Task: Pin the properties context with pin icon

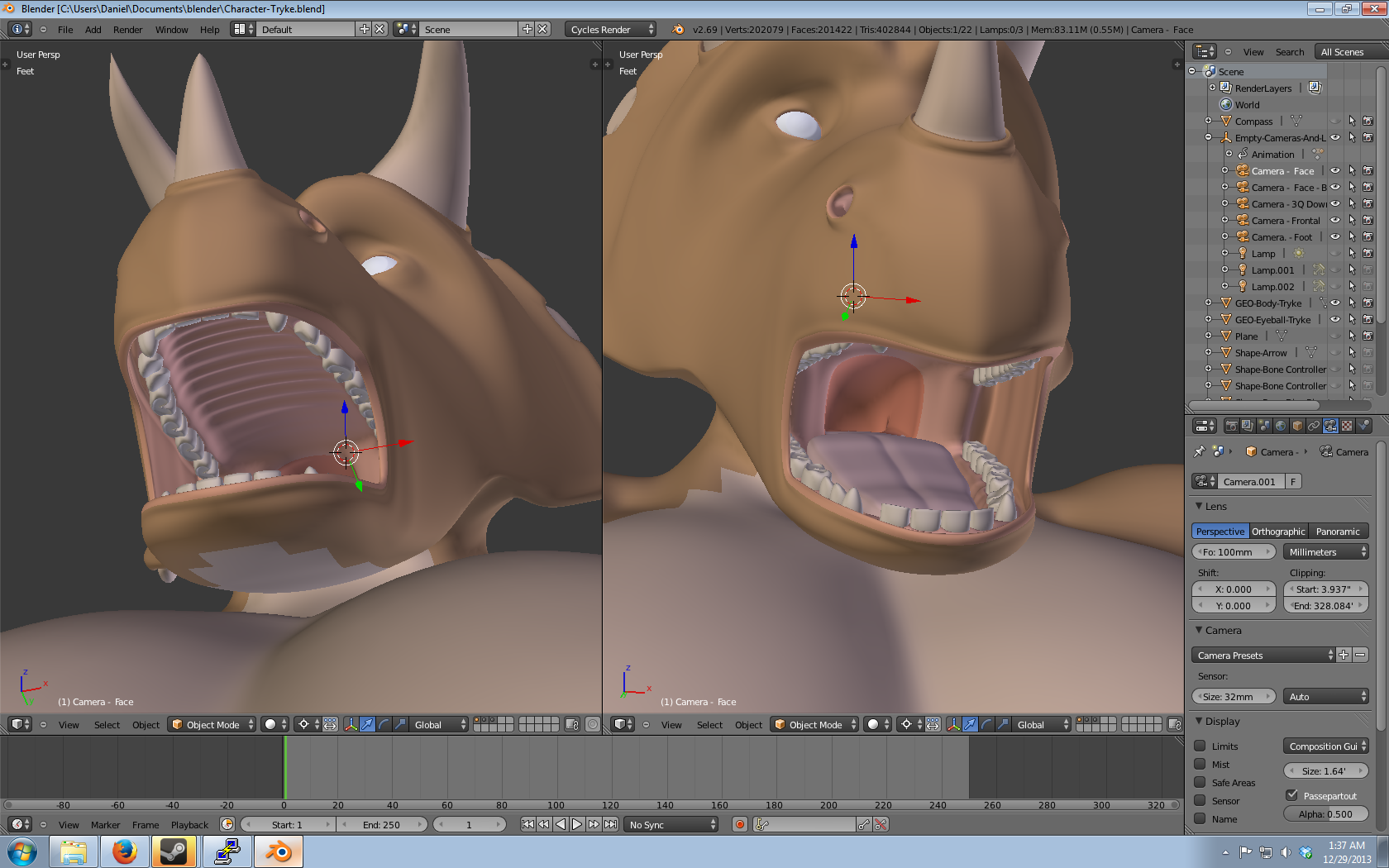Action: pos(1200,451)
